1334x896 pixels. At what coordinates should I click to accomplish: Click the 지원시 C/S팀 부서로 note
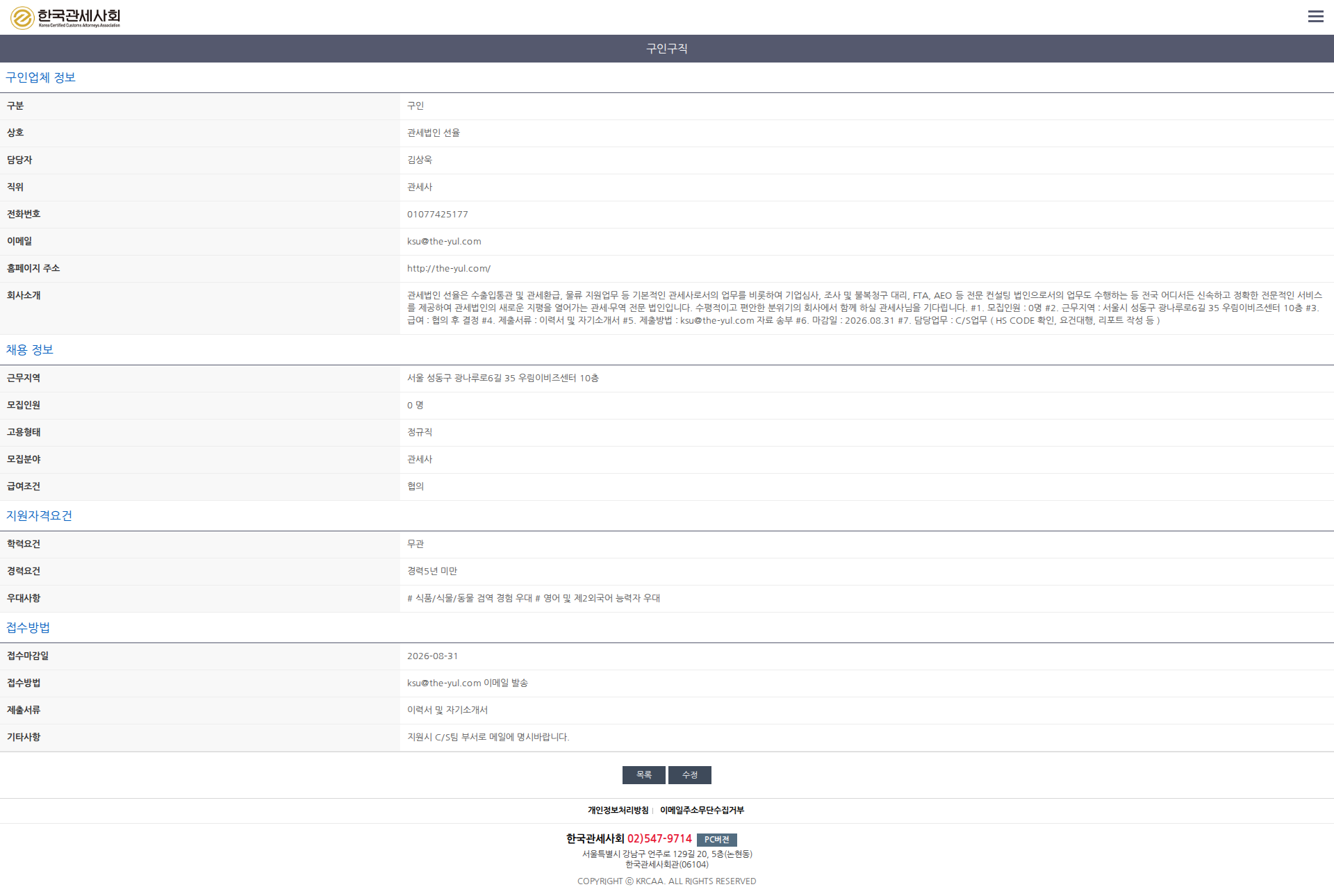488,738
